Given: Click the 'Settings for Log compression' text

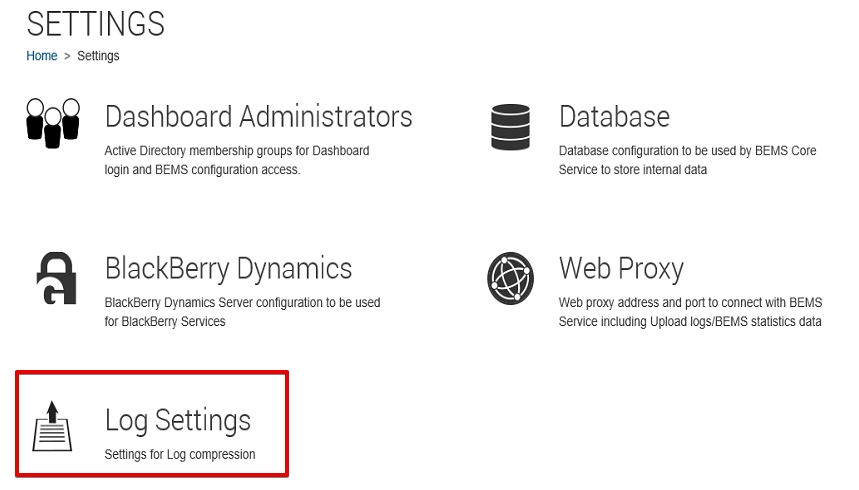Looking at the screenshot, I should pos(180,455).
